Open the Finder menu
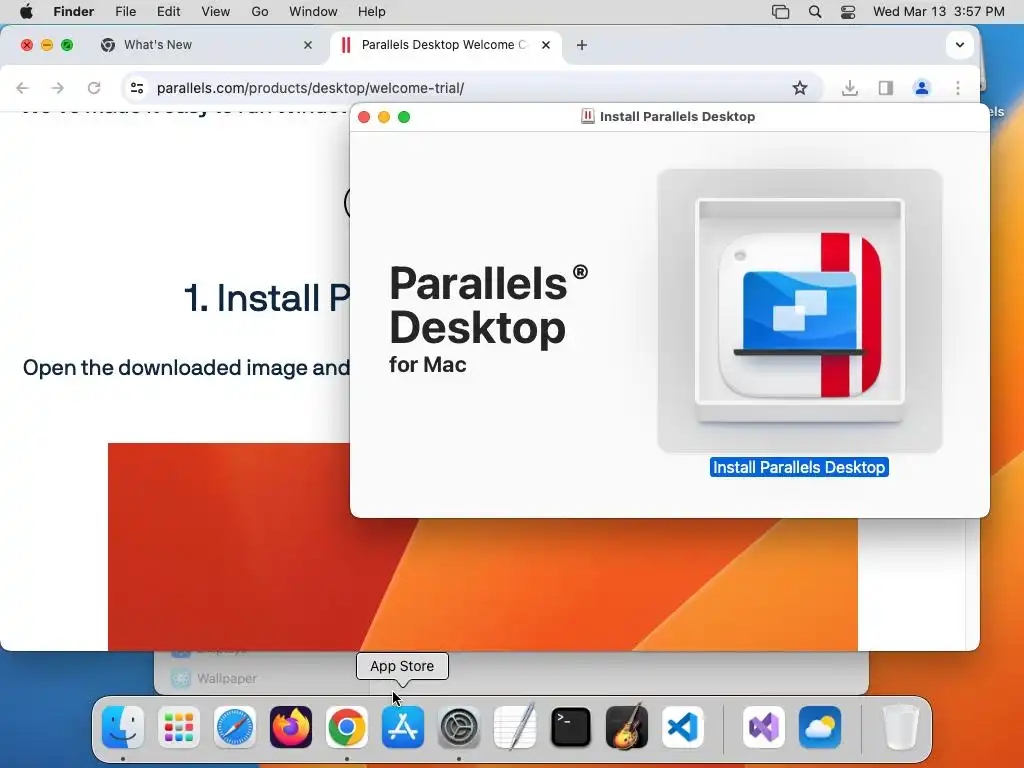This screenshot has height=768, width=1024. click(x=74, y=12)
